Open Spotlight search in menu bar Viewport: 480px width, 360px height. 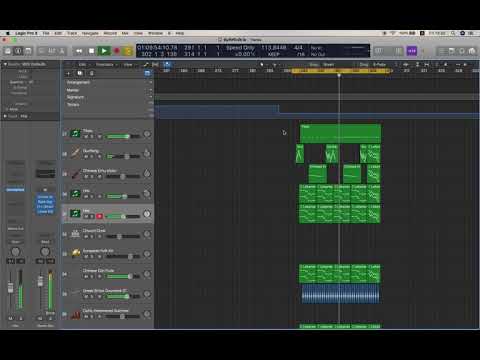click(x=453, y=33)
